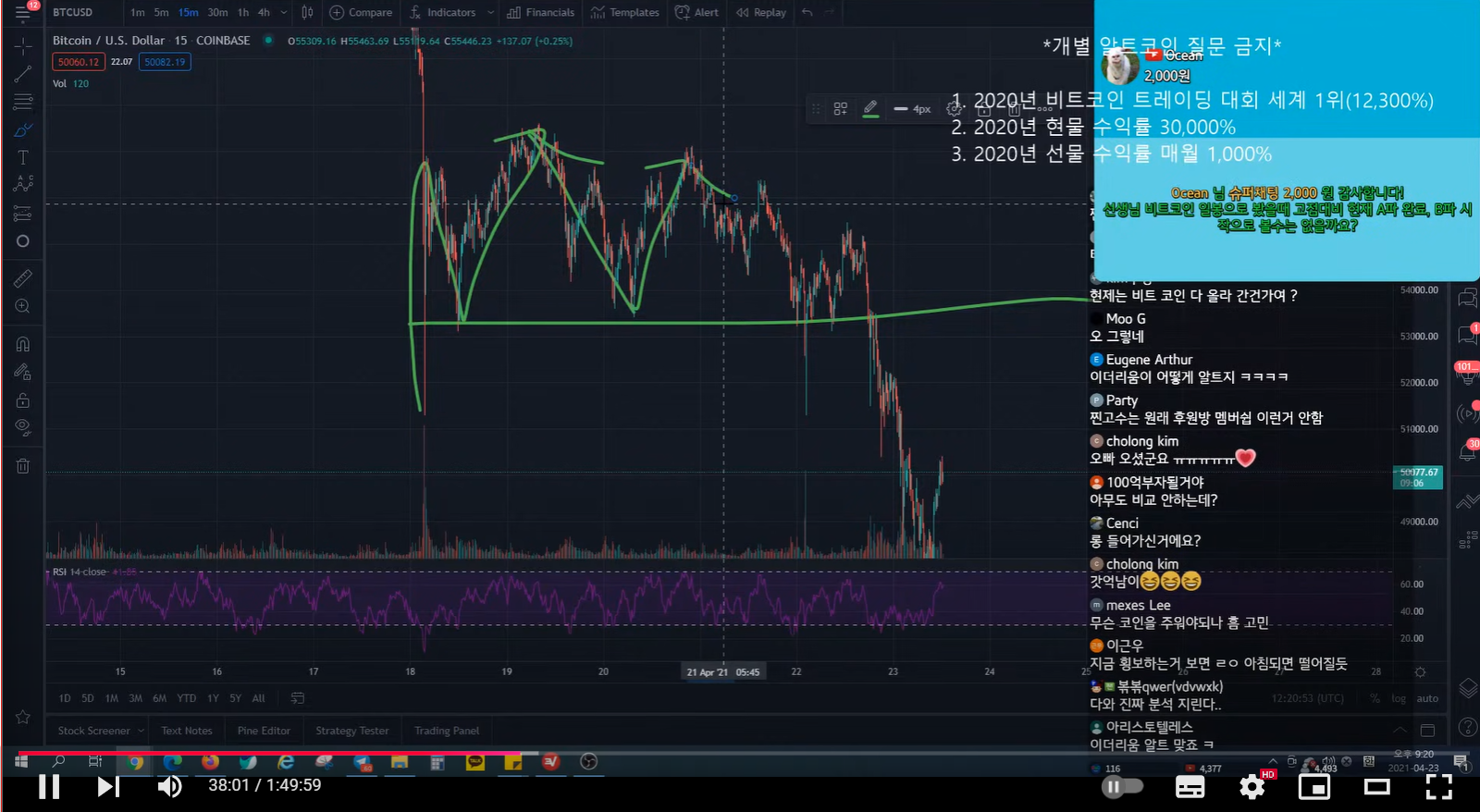Viewport: 1480px width, 812px height.
Task: Open the Pine Editor tab
Action: (264, 731)
